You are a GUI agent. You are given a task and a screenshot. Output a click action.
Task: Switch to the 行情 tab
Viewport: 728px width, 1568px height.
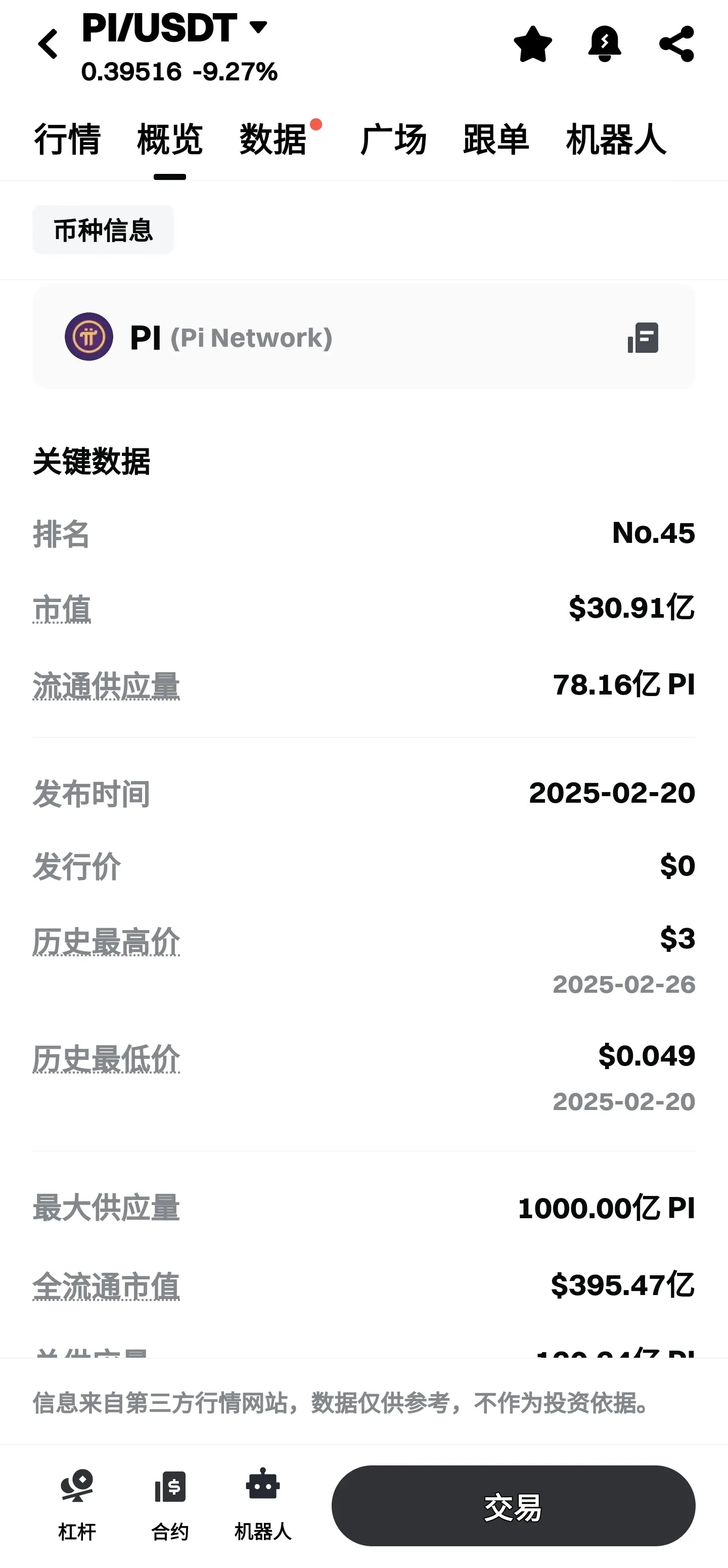[67, 140]
